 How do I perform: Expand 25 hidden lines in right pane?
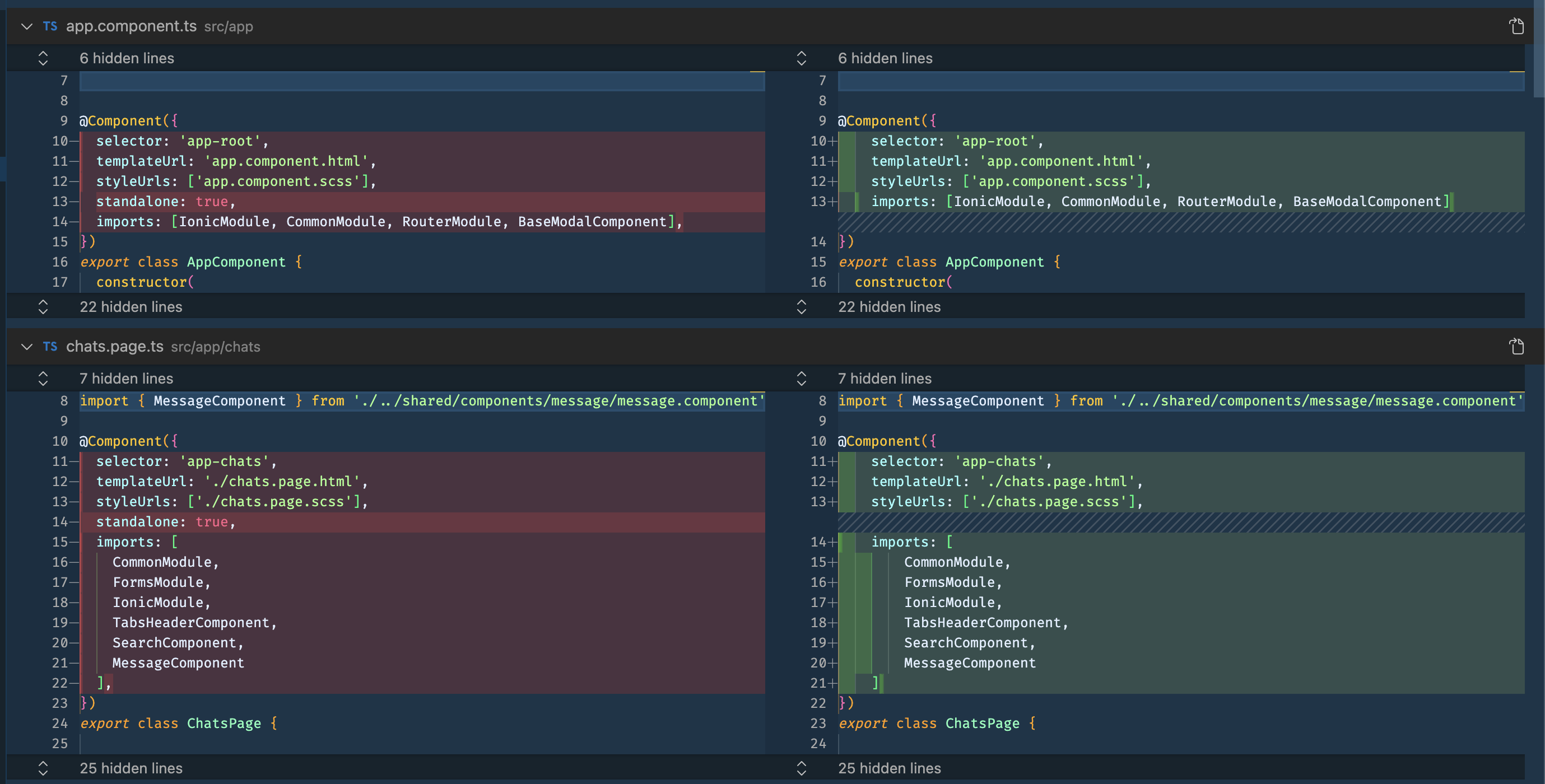(801, 768)
